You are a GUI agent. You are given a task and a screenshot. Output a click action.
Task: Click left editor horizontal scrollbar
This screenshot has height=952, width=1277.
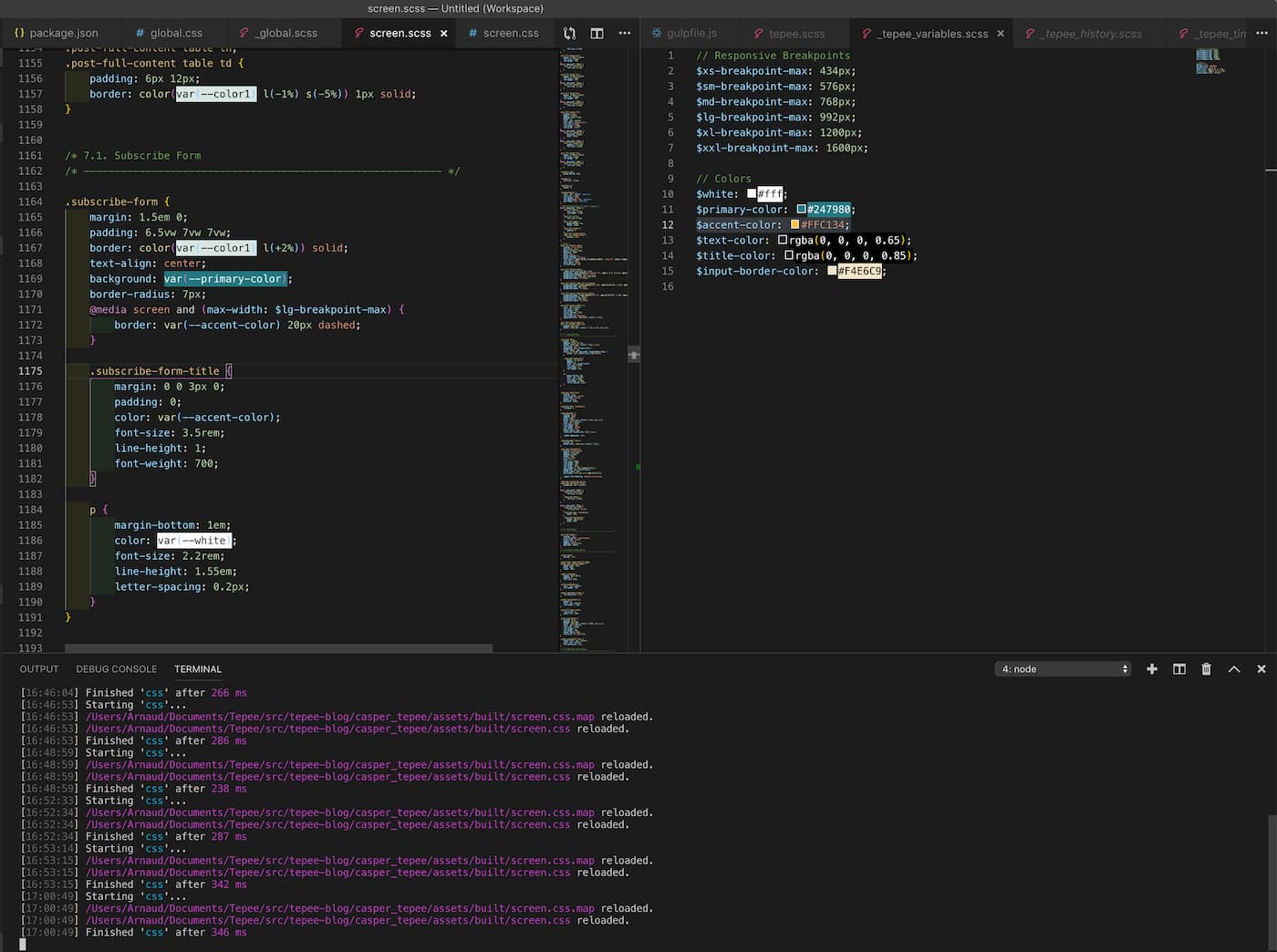click(x=278, y=648)
